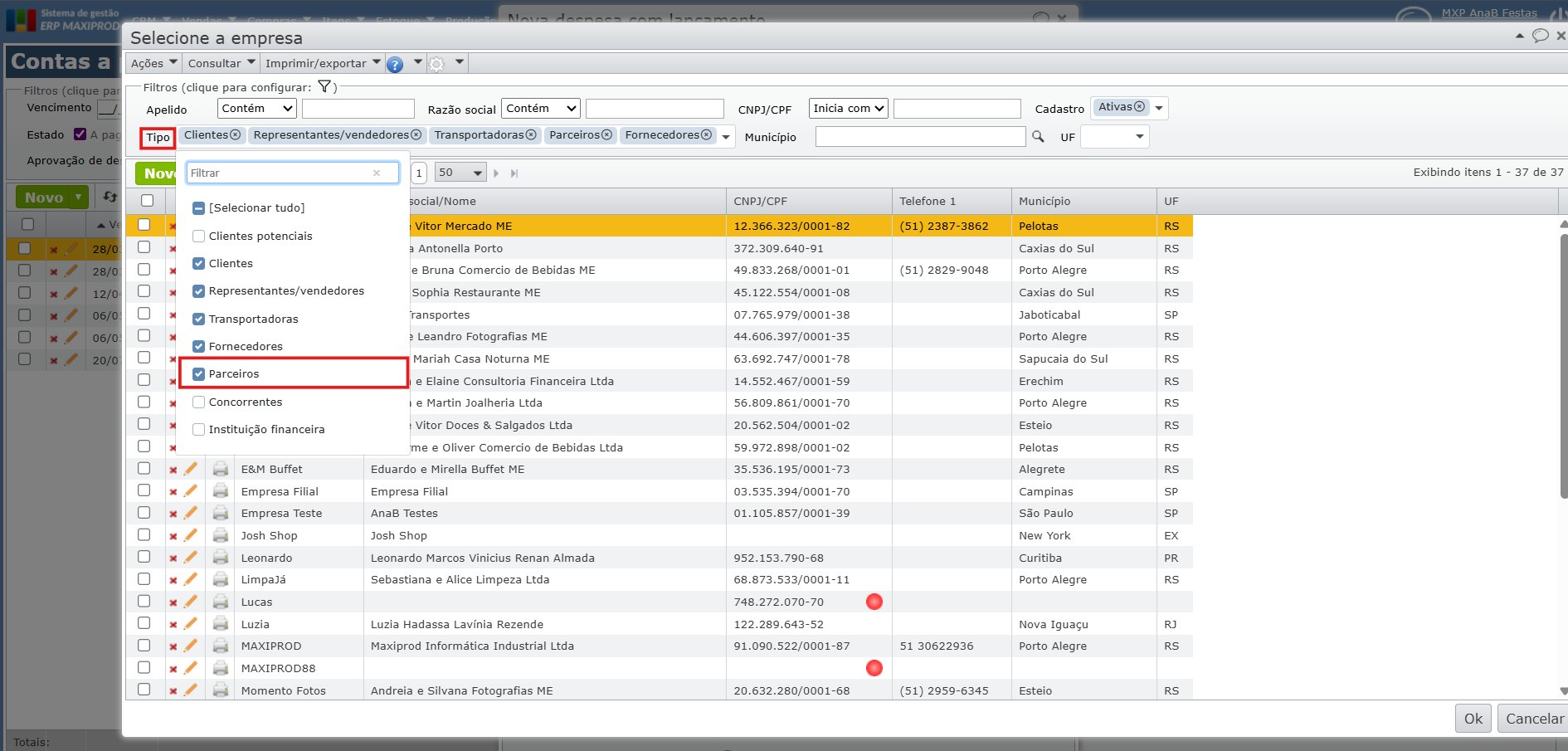Click the pencil edit icon for Josh Shop

191,535
